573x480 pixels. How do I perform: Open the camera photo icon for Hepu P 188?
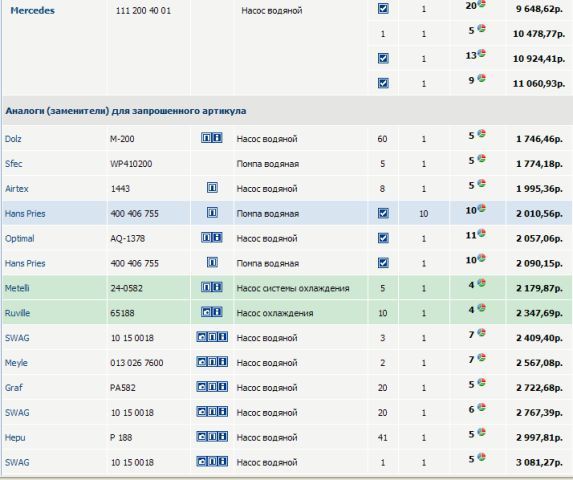201,437
